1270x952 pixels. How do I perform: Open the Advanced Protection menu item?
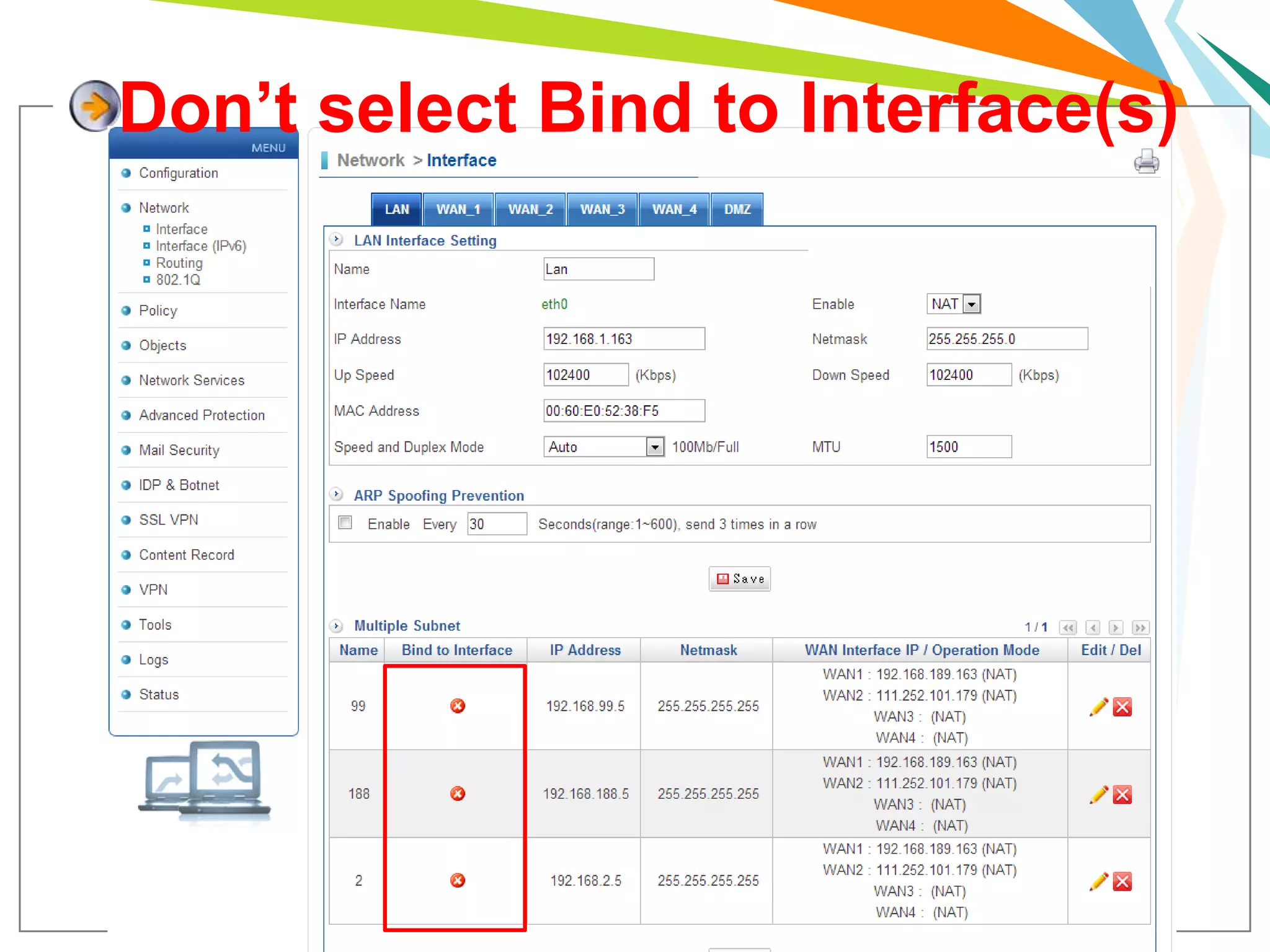tap(202, 415)
